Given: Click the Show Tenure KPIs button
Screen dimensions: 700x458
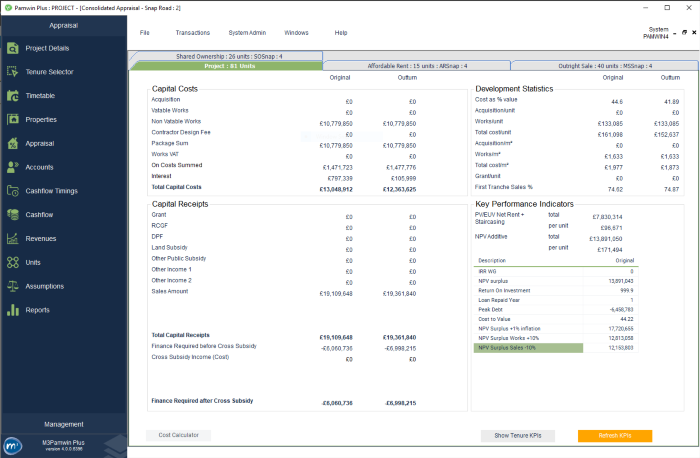Looking at the screenshot, I should point(516,436).
